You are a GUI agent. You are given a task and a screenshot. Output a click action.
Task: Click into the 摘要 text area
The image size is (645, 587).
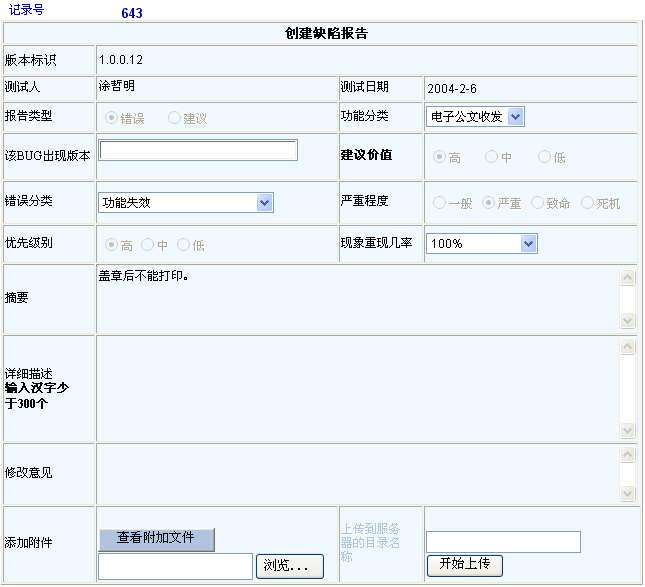coord(358,299)
